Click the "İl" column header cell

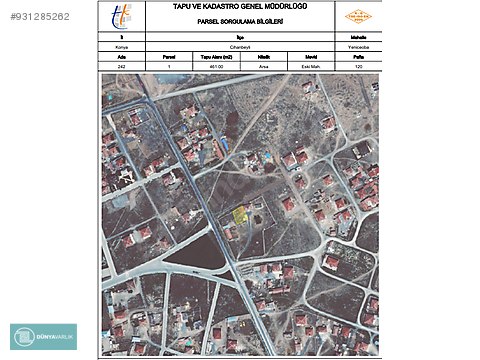coord(122,37)
